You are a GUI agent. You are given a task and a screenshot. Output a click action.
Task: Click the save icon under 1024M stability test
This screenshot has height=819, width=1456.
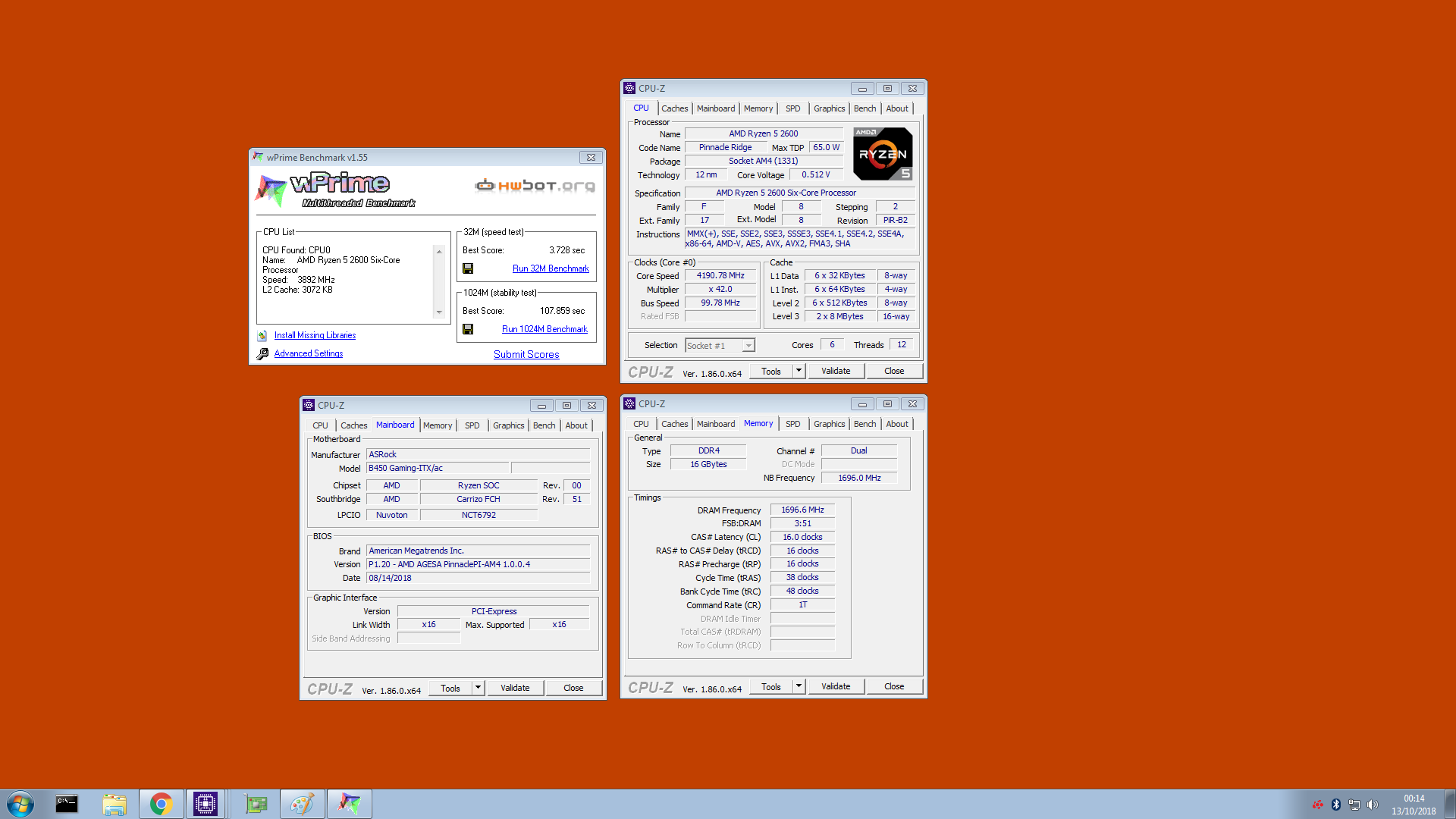(468, 329)
